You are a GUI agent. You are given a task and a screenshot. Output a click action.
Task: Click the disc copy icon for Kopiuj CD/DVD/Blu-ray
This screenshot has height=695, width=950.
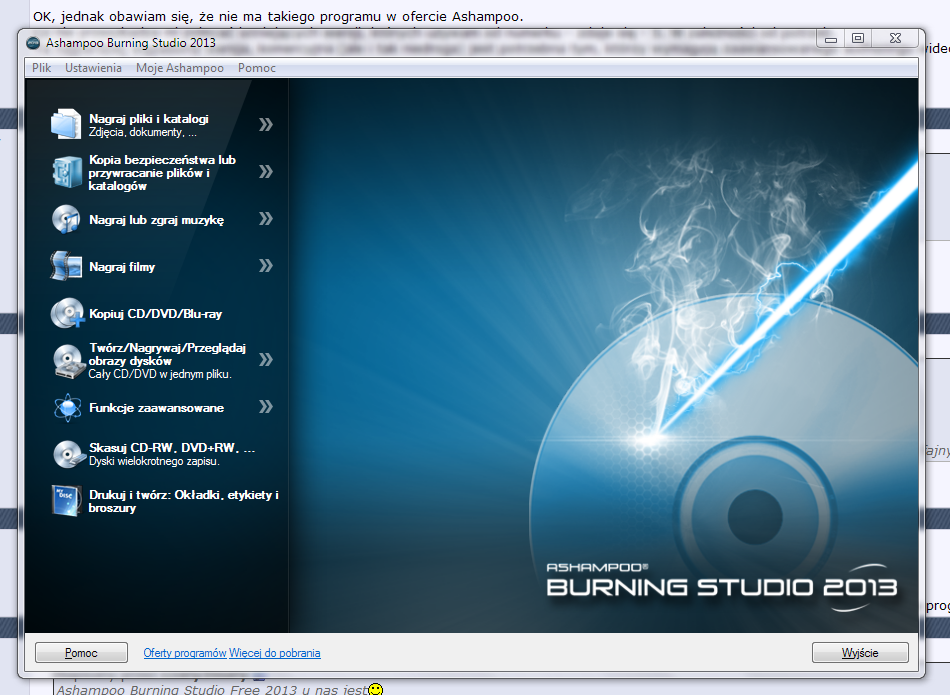(67, 313)
